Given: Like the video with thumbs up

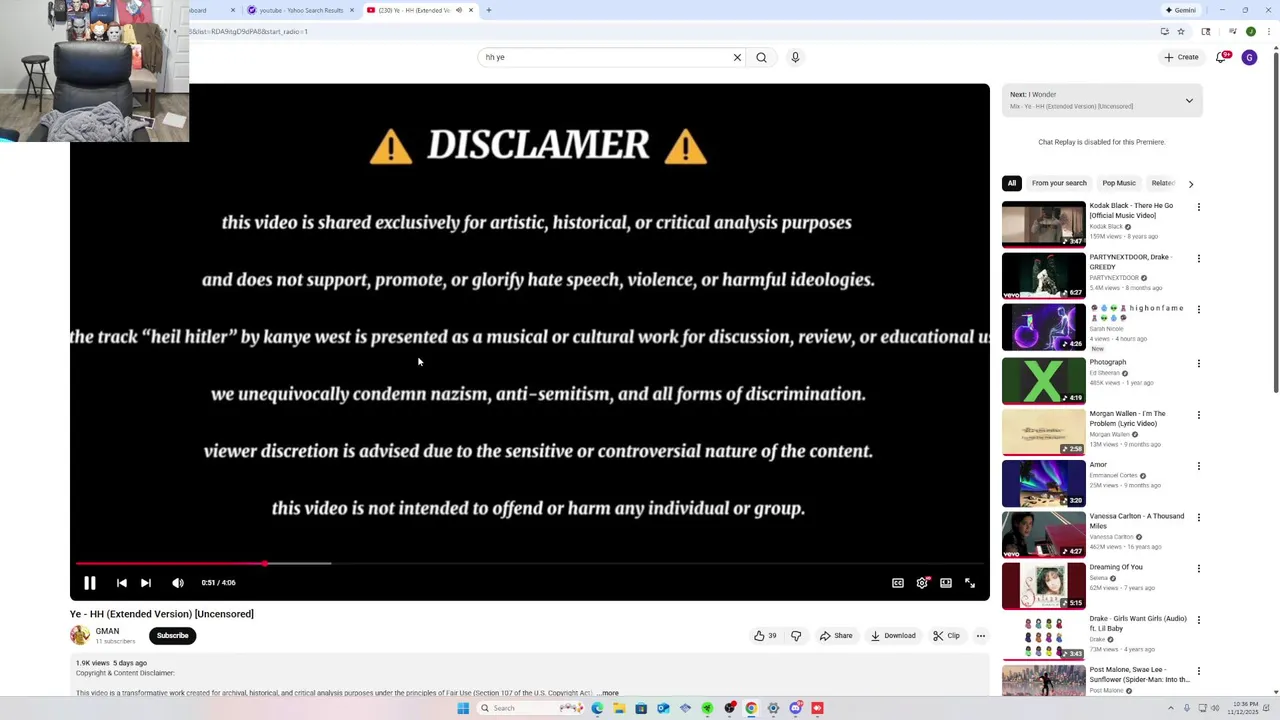Looking at the screenshot, I should click(x=765, y=636).
